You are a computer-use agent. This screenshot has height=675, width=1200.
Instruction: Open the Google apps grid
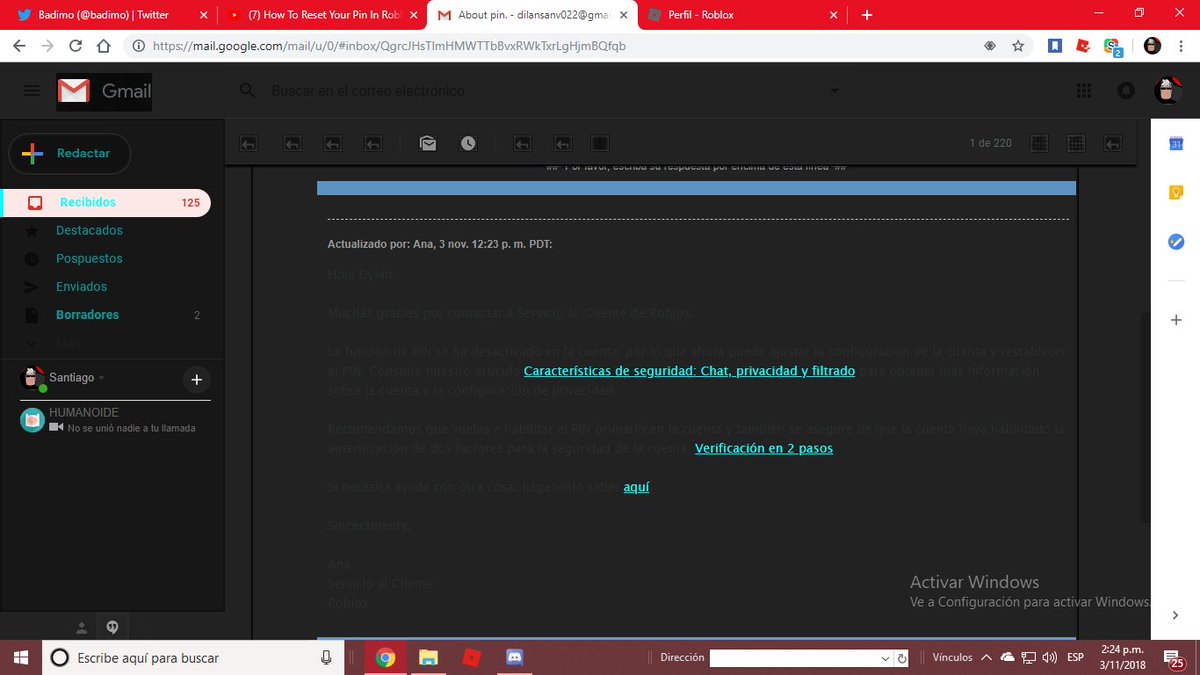1083,91
